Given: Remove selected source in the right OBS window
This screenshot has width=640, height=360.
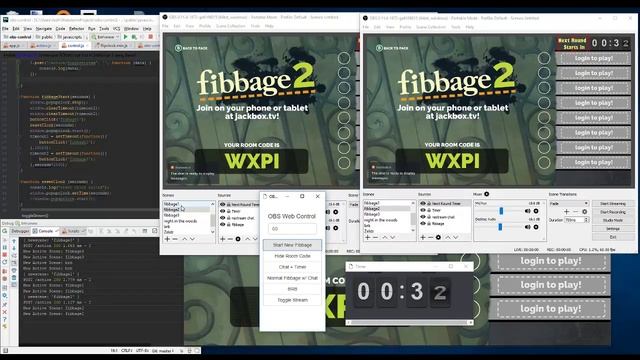Looking at the screenshot, I should click(x=430, y=237).
